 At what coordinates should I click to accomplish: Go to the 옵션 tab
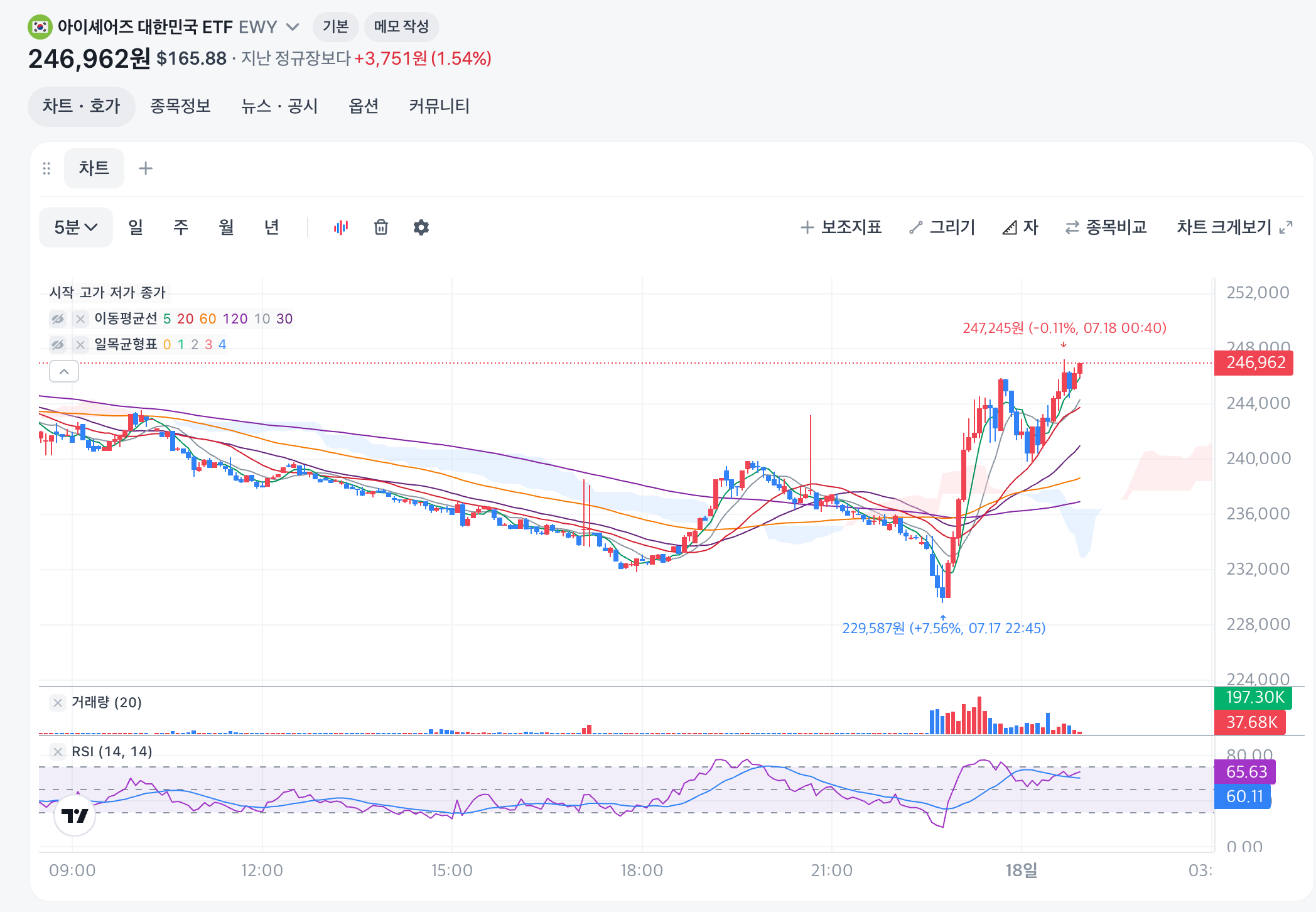tap(364, 106)
